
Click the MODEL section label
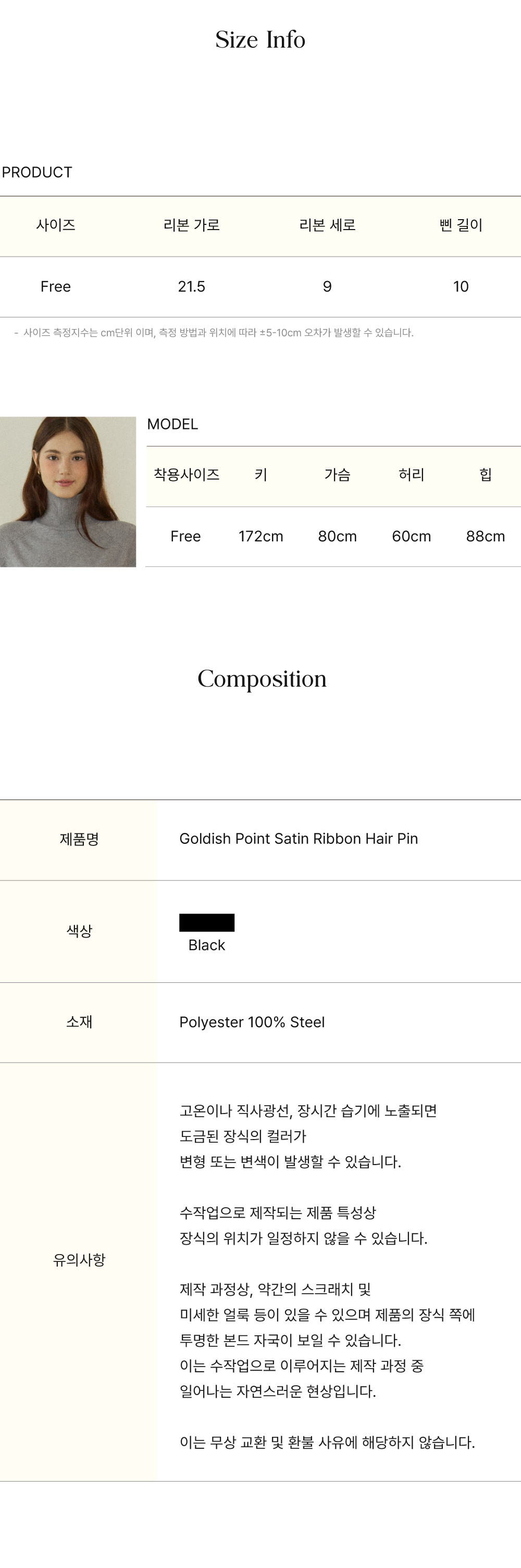click(x=172, y=424)
